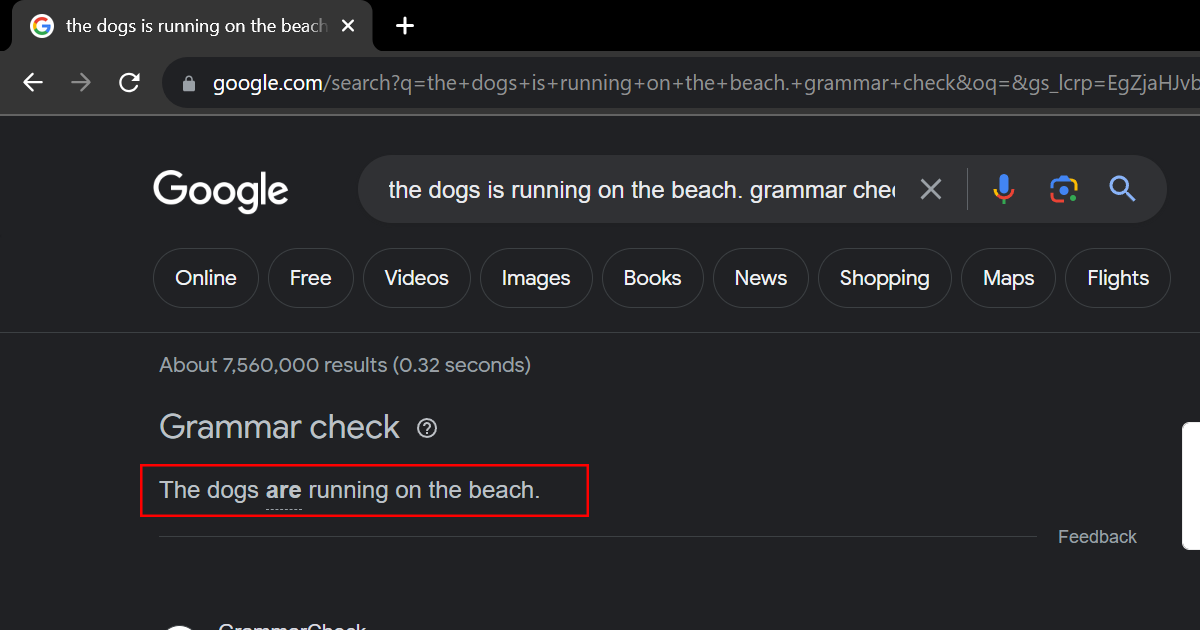The width and height of the screenshot is (1200, 630).
Task: Click the Feedback link
Action: [x=1097, y=537]
